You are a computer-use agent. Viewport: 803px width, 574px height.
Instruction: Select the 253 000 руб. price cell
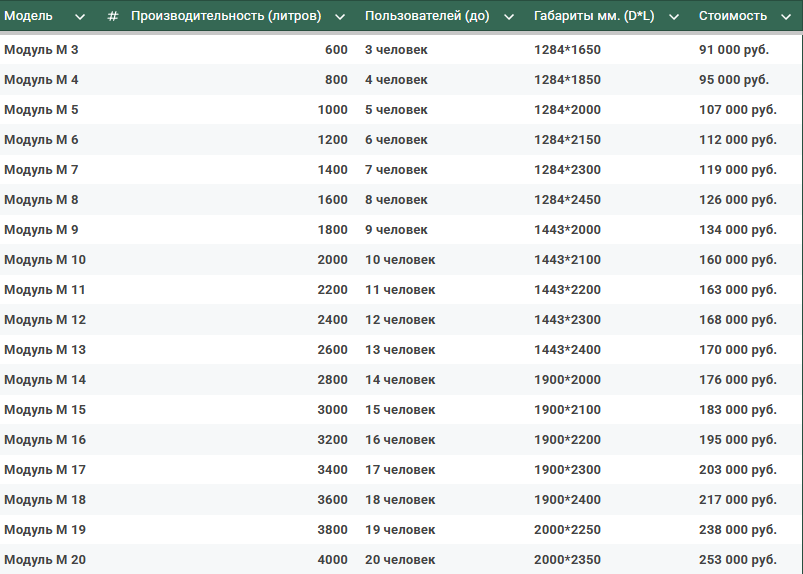point(737,560)
